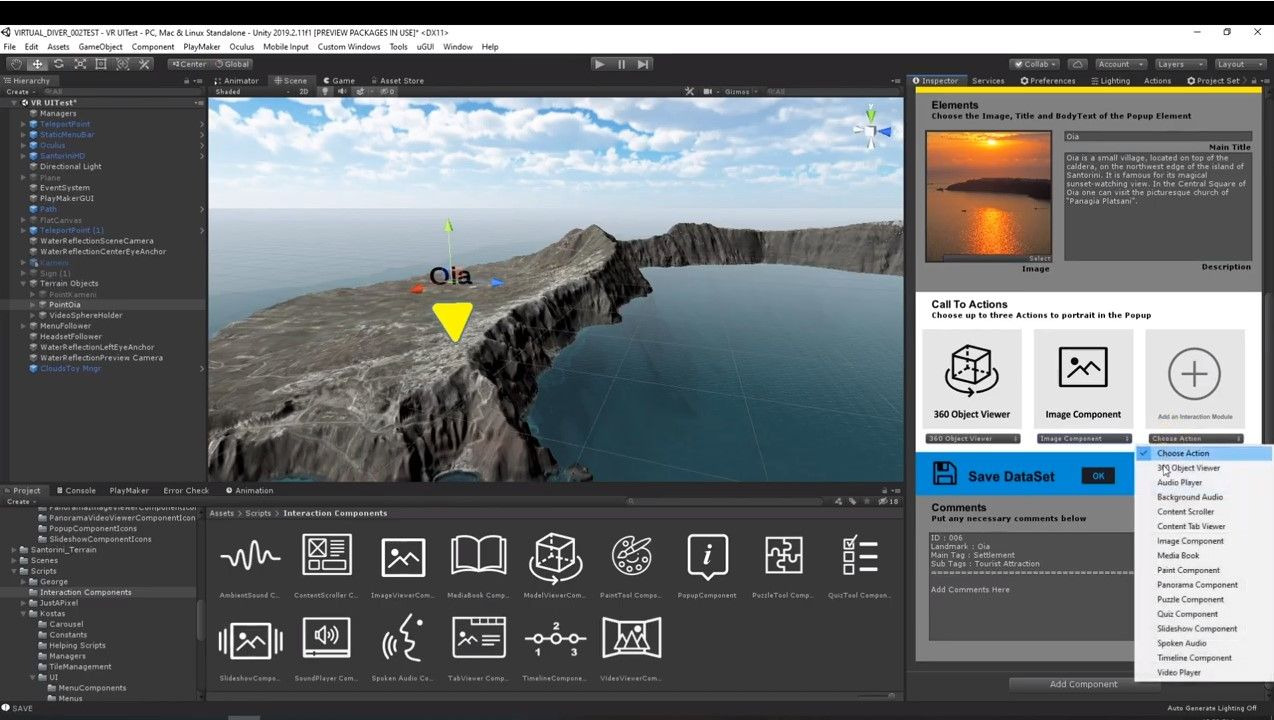Screen dimensions: 1274x720
Task: Select the ContentScroller component icon
Action: [327, 556]
